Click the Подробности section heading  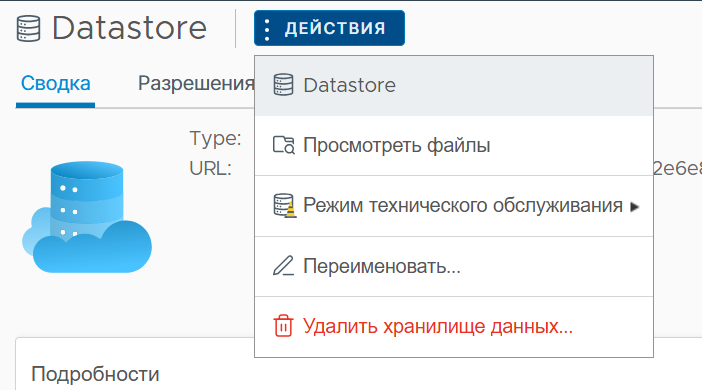pyautogui.click(x=95, y=374)
